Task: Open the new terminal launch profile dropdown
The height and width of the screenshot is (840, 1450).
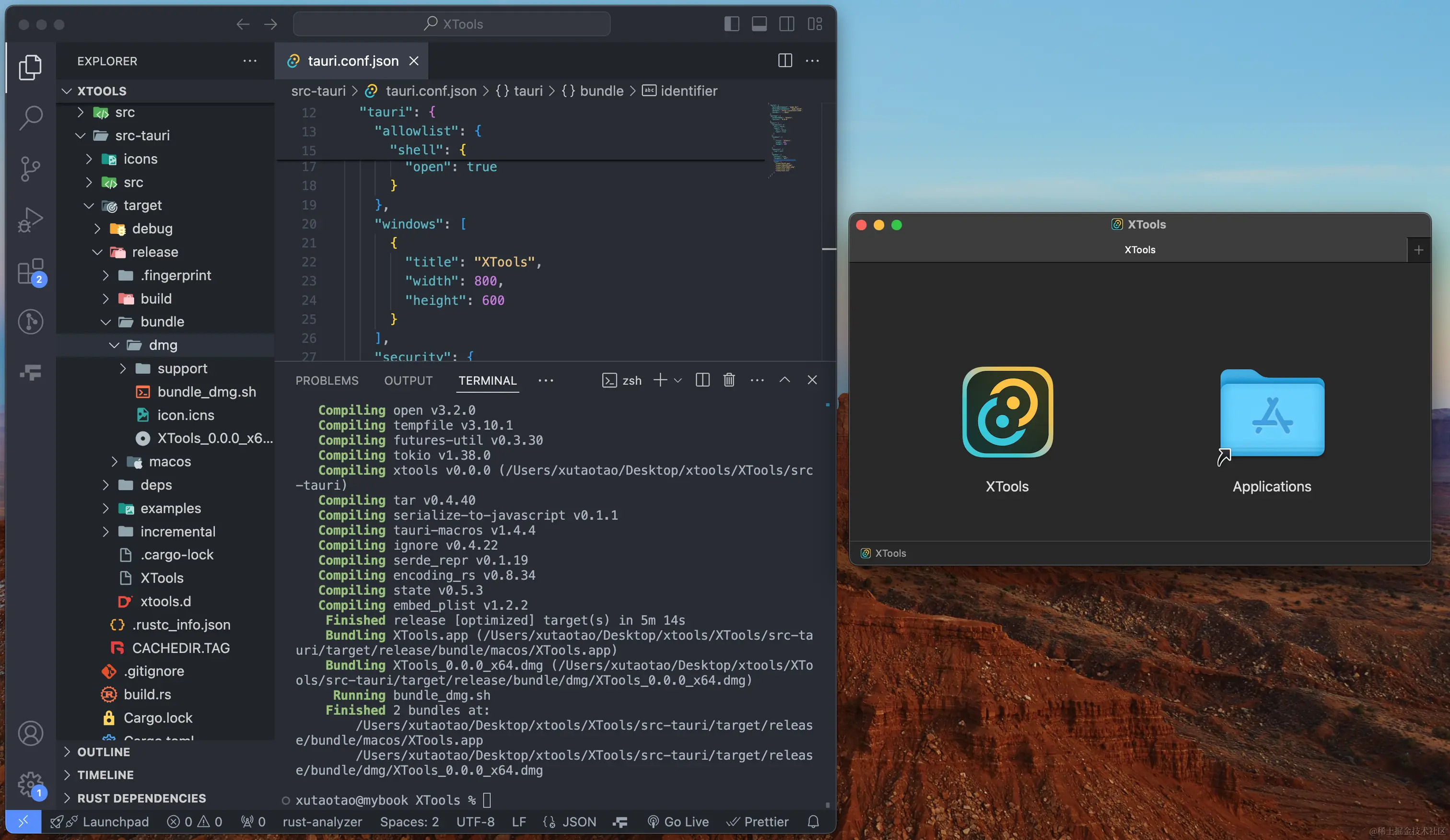Action: (x=678, y=380)
